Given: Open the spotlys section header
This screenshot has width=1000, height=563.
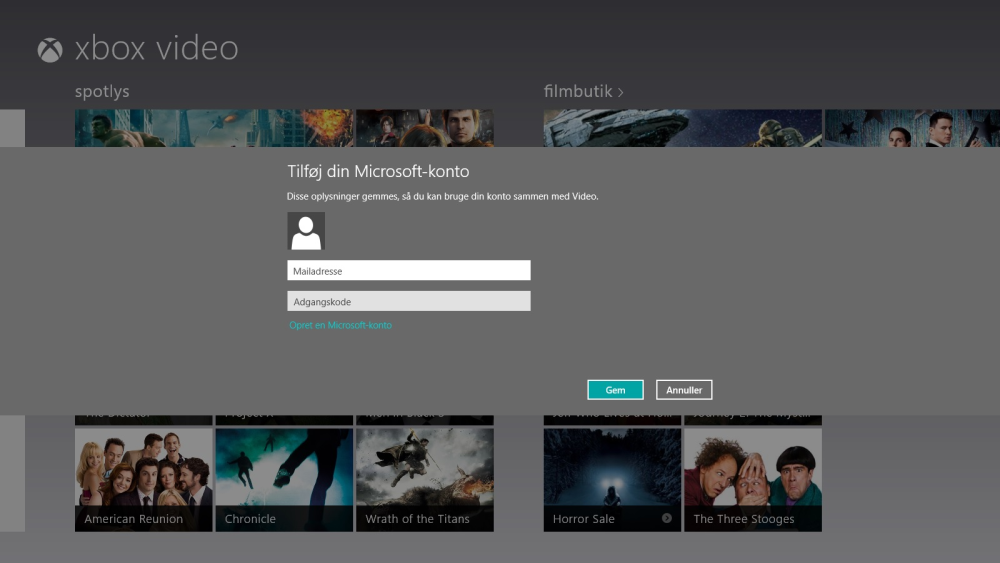Looking at the screenshot, I should (x=102, y=92).
